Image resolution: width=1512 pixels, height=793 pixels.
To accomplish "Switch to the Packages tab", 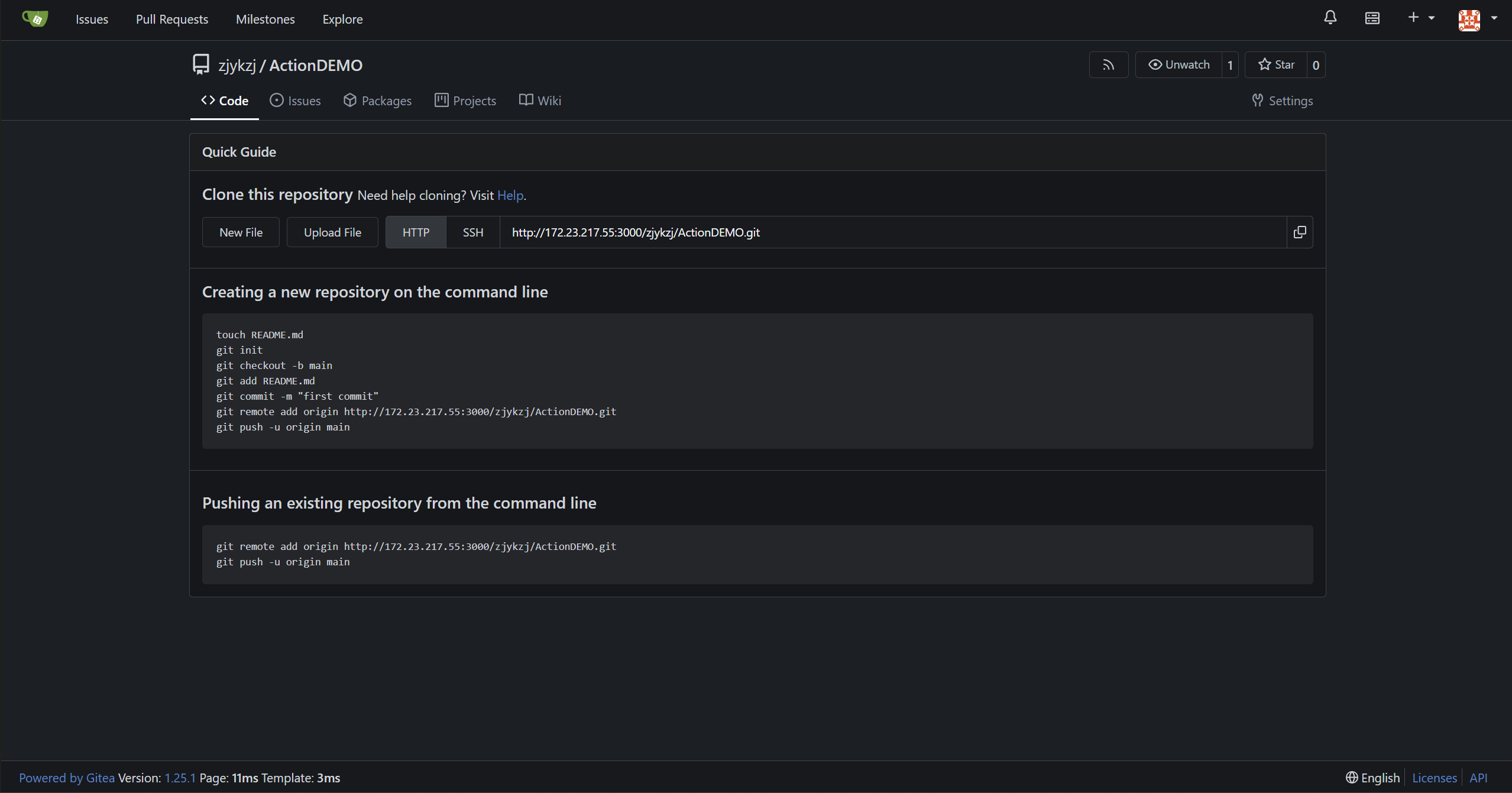I will pyautogui.click(x=377, y=101).
